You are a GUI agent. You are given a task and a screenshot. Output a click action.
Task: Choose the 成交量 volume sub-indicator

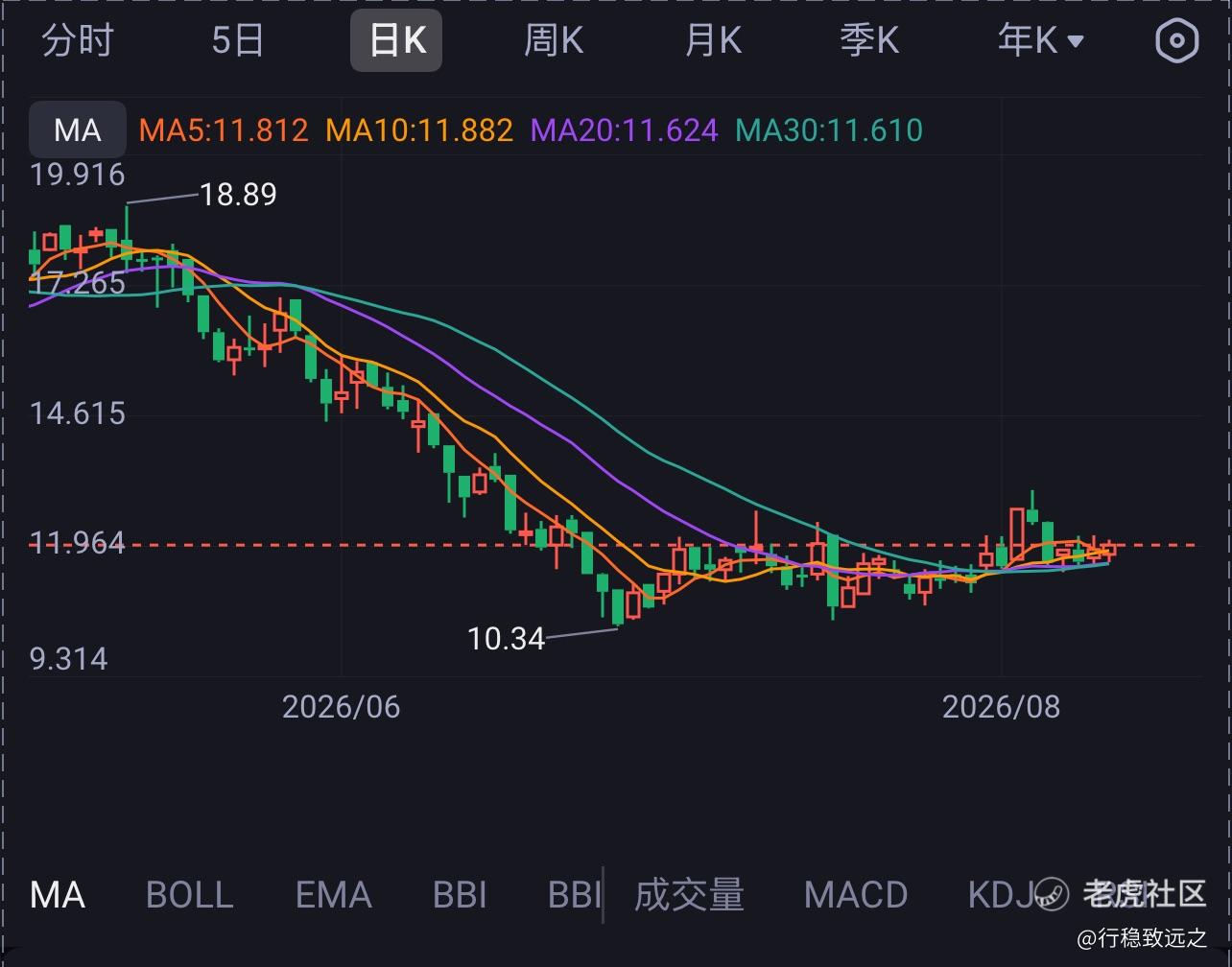tap(689, 895)
